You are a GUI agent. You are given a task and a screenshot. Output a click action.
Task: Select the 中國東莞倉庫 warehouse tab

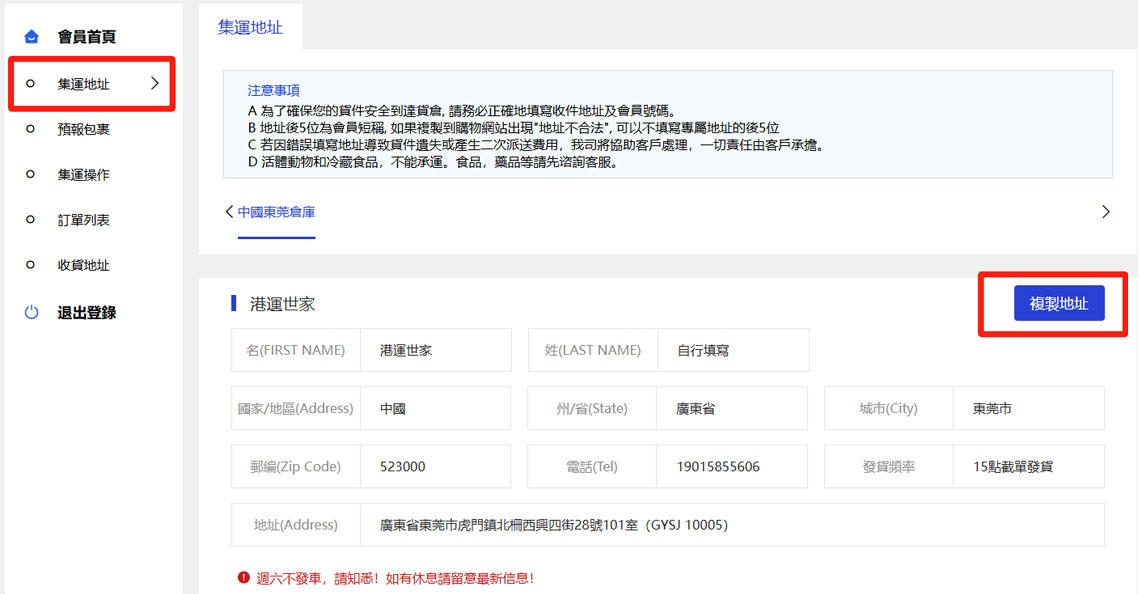(276, 212)
